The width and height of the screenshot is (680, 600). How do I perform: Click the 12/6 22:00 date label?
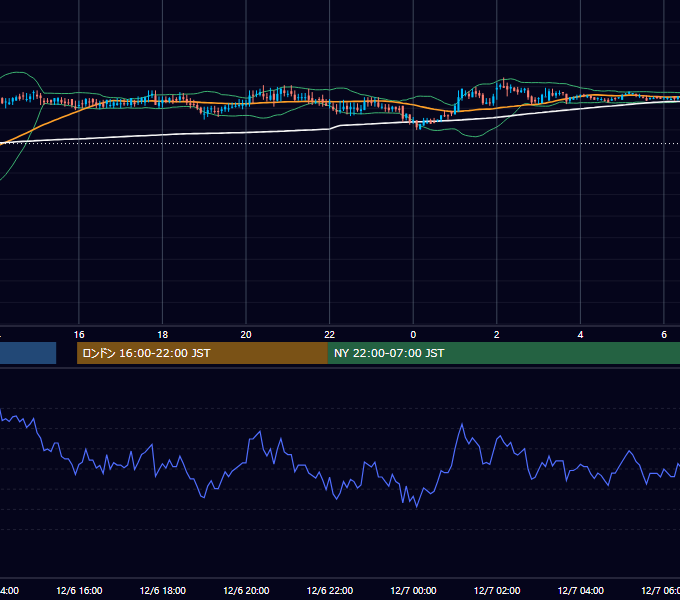point(330,591)
